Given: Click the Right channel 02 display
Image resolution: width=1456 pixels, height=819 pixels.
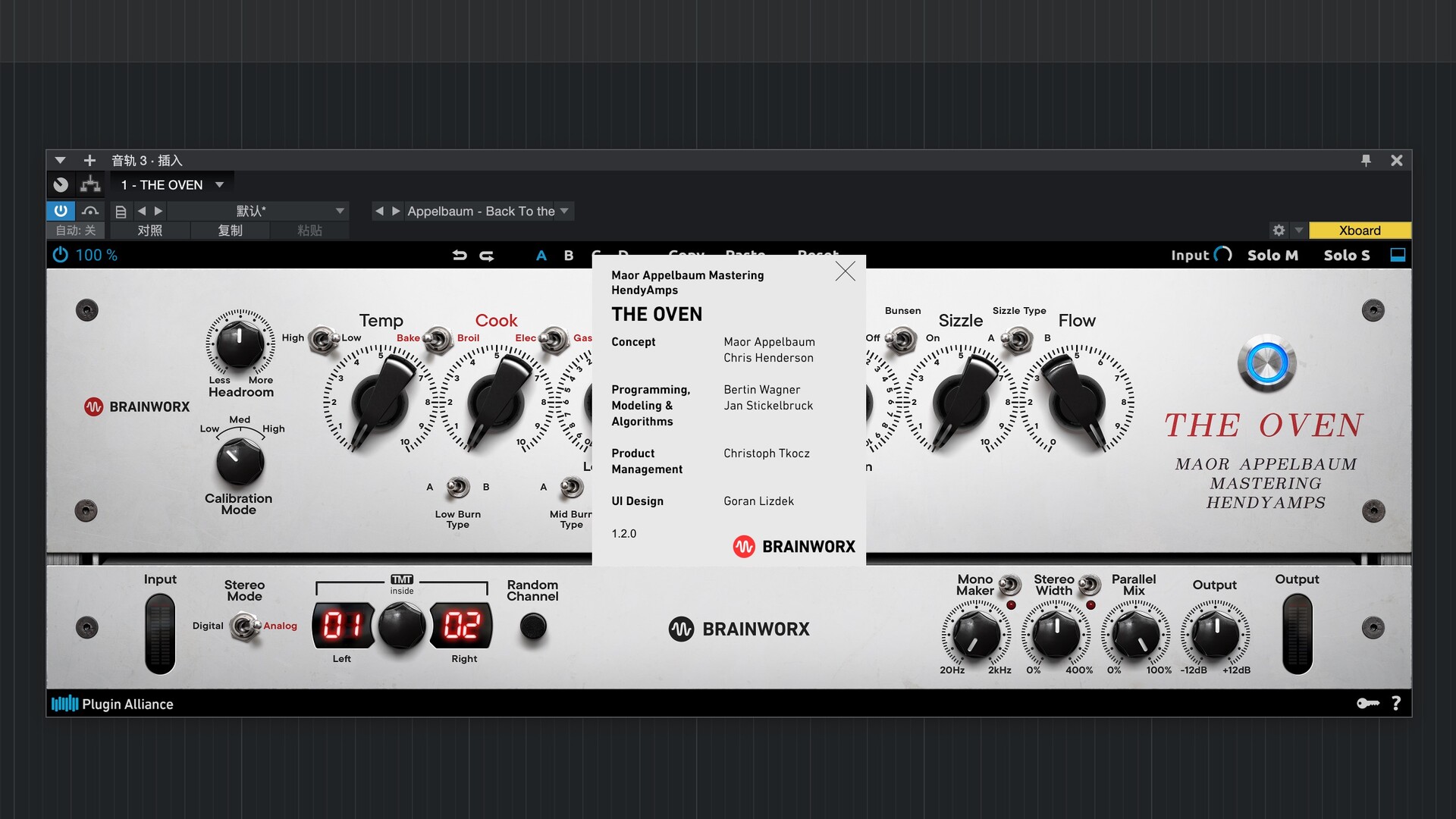Looking at the screenshot, I should (461, 626).
